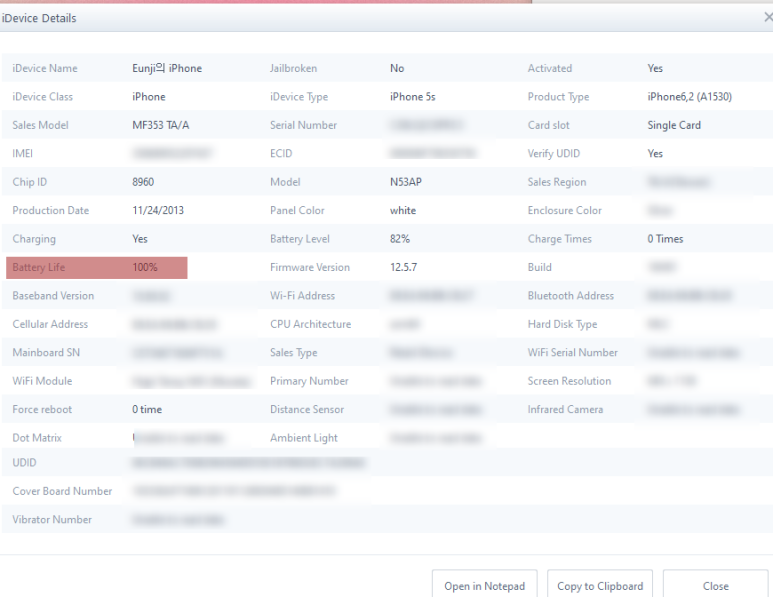Image resolution: width=773 pixels, height=597 pixels.
Task: Click the Baseband Version label
Action: pos(53,296)
